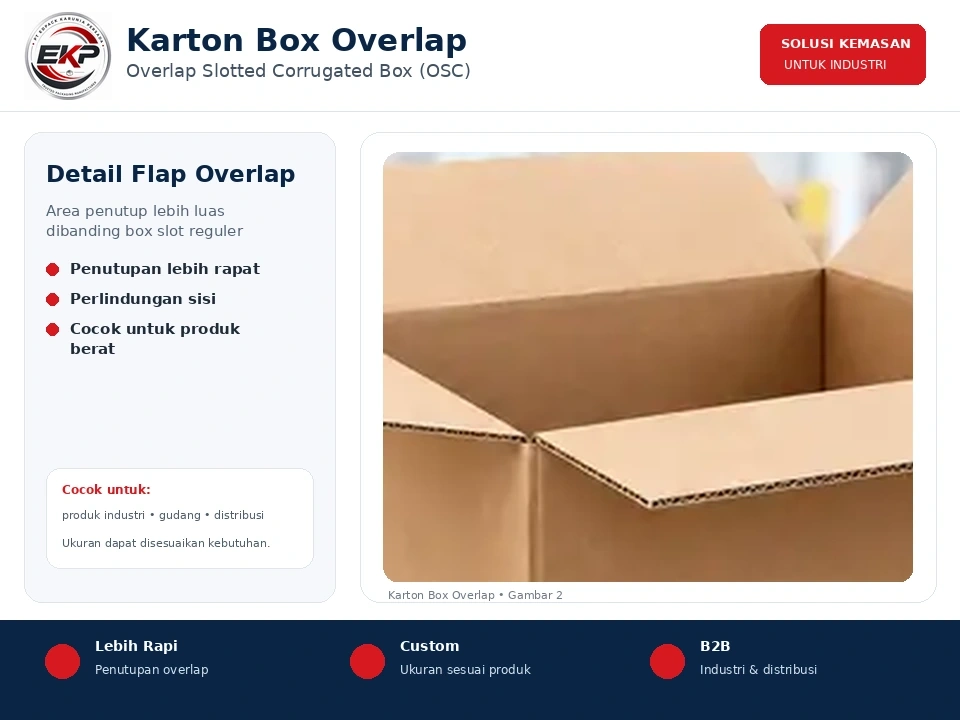Click the 'Penutupan lebih rapat' text
960x720 pixels.
165,269
